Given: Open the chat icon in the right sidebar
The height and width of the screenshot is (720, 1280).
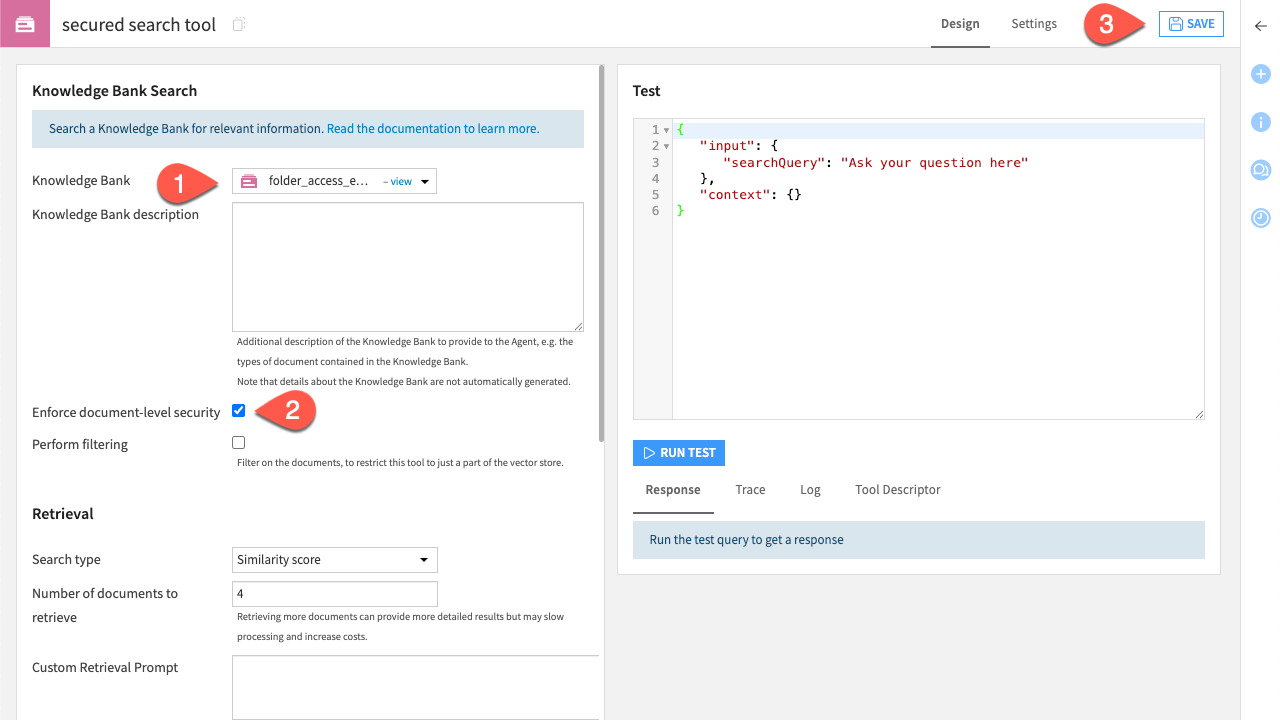Looking at the screenshot, I should point(1260,170).
